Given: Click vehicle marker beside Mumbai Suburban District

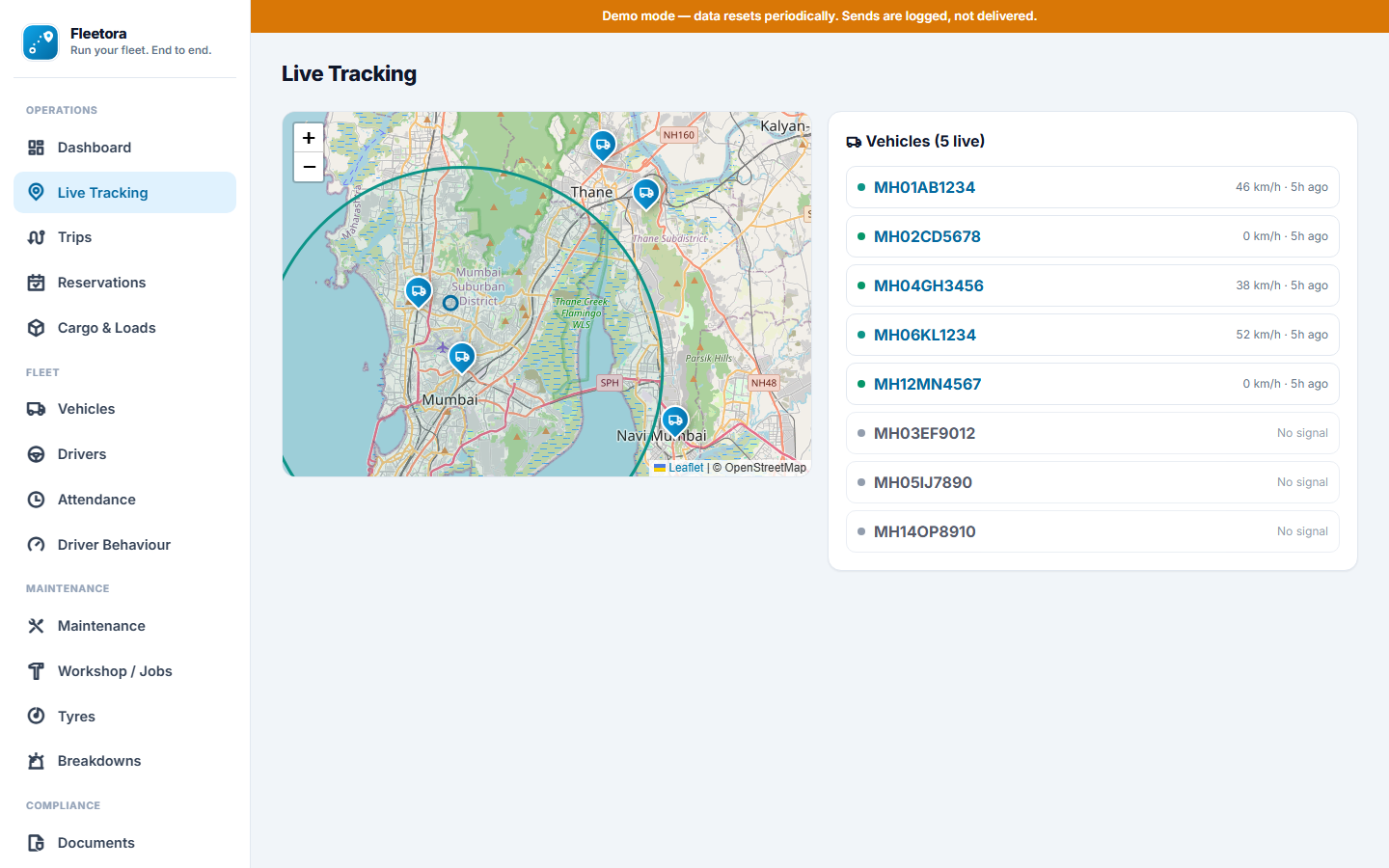Looking at the screenshot, I should coord(419,292).
